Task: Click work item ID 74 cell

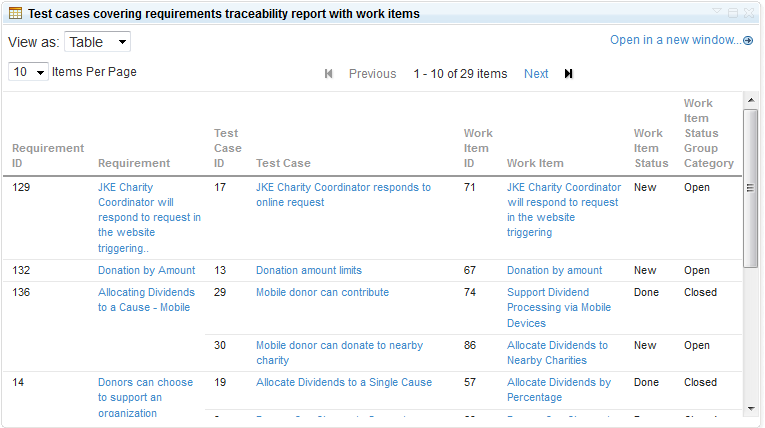Action: (470, 292)
